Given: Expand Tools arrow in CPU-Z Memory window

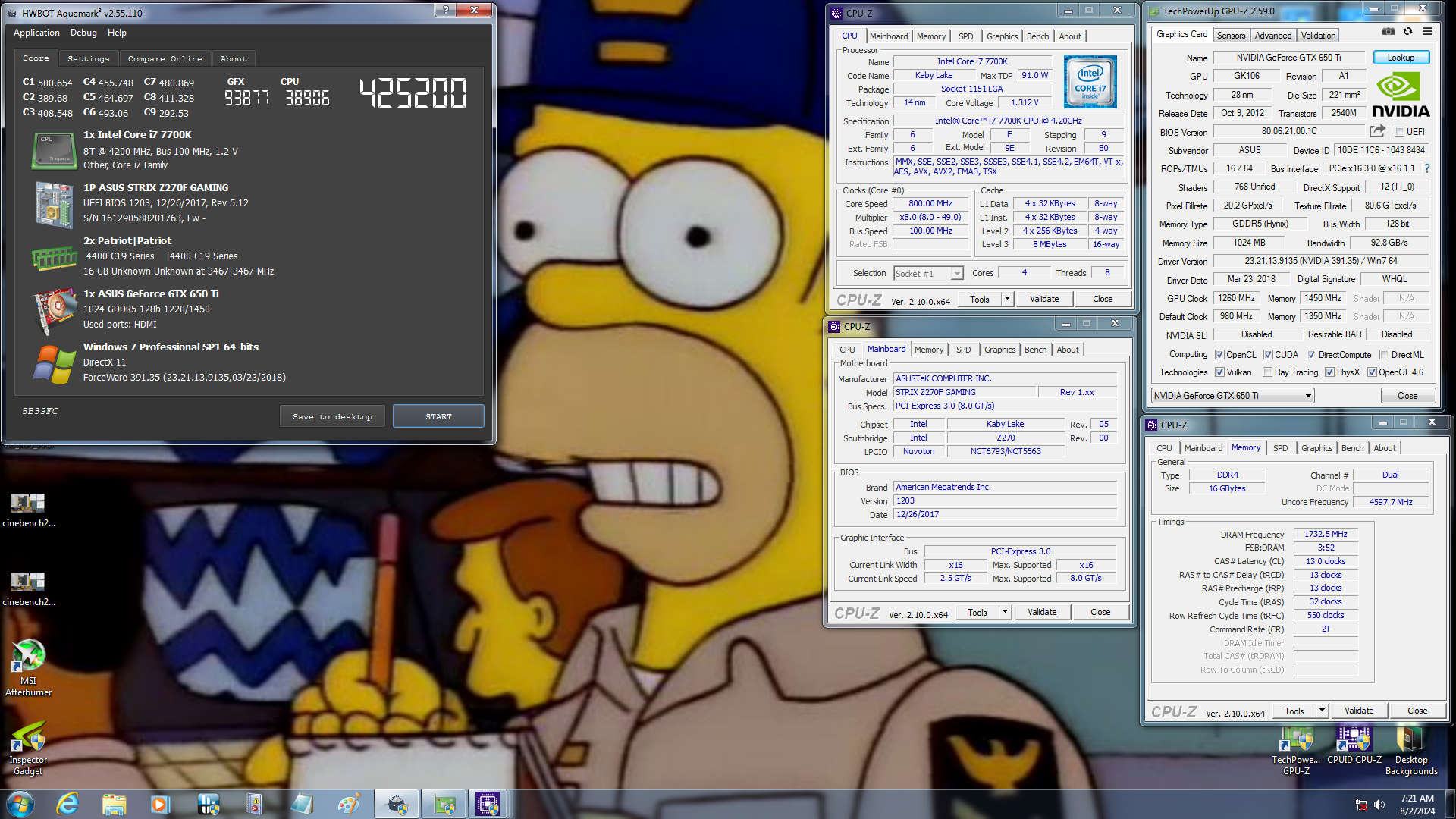Looking at the screenshot, I should tap(1322, 711).
